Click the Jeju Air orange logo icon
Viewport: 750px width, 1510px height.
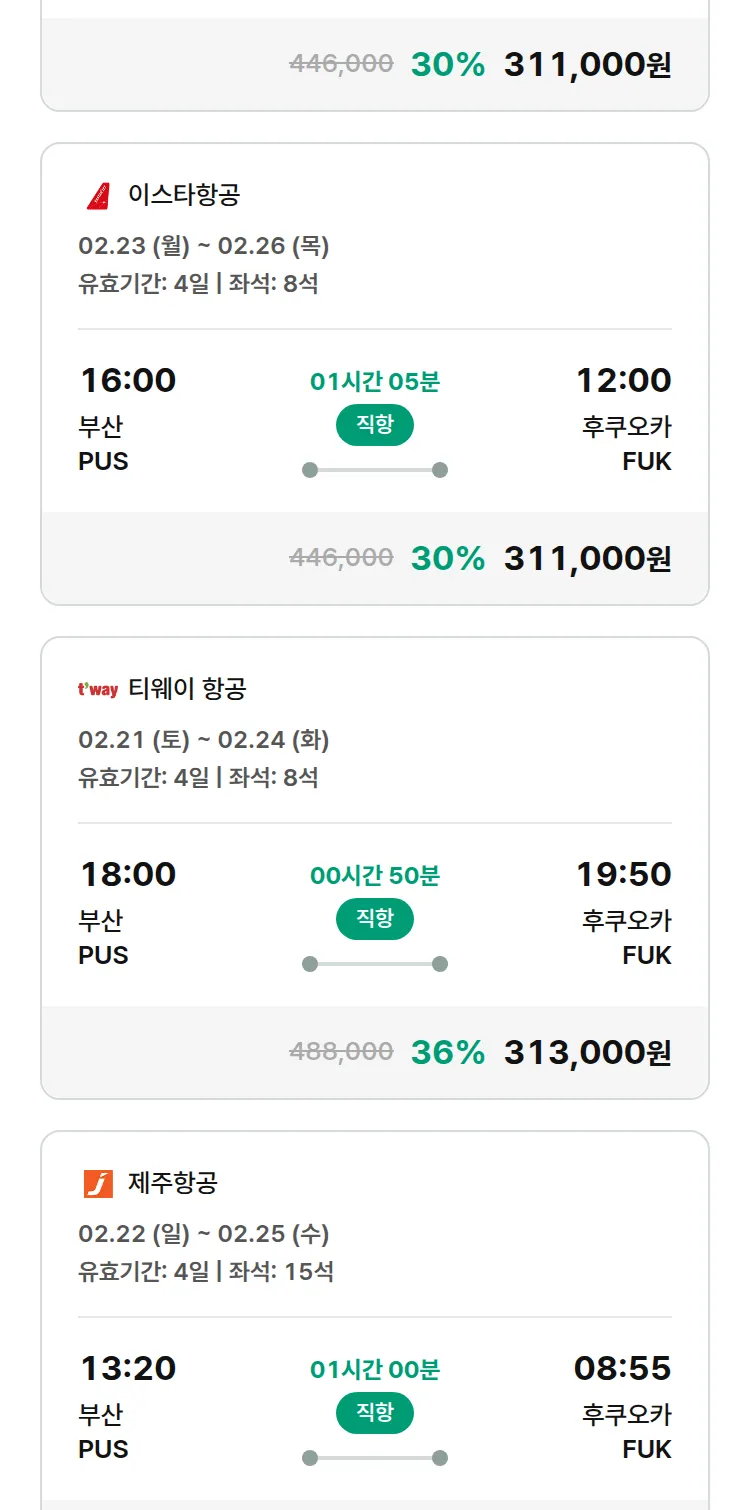point(98,1183)
